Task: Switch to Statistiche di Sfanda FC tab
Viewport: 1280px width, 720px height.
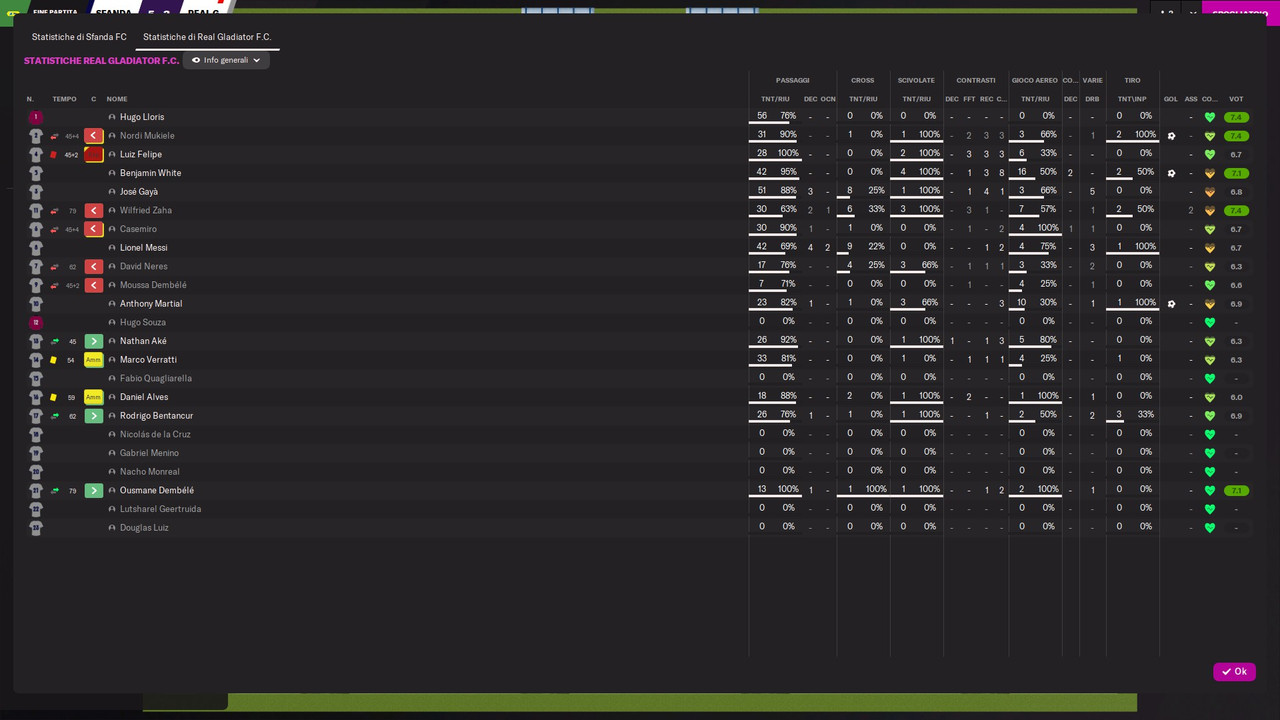Action: [79, 37]
